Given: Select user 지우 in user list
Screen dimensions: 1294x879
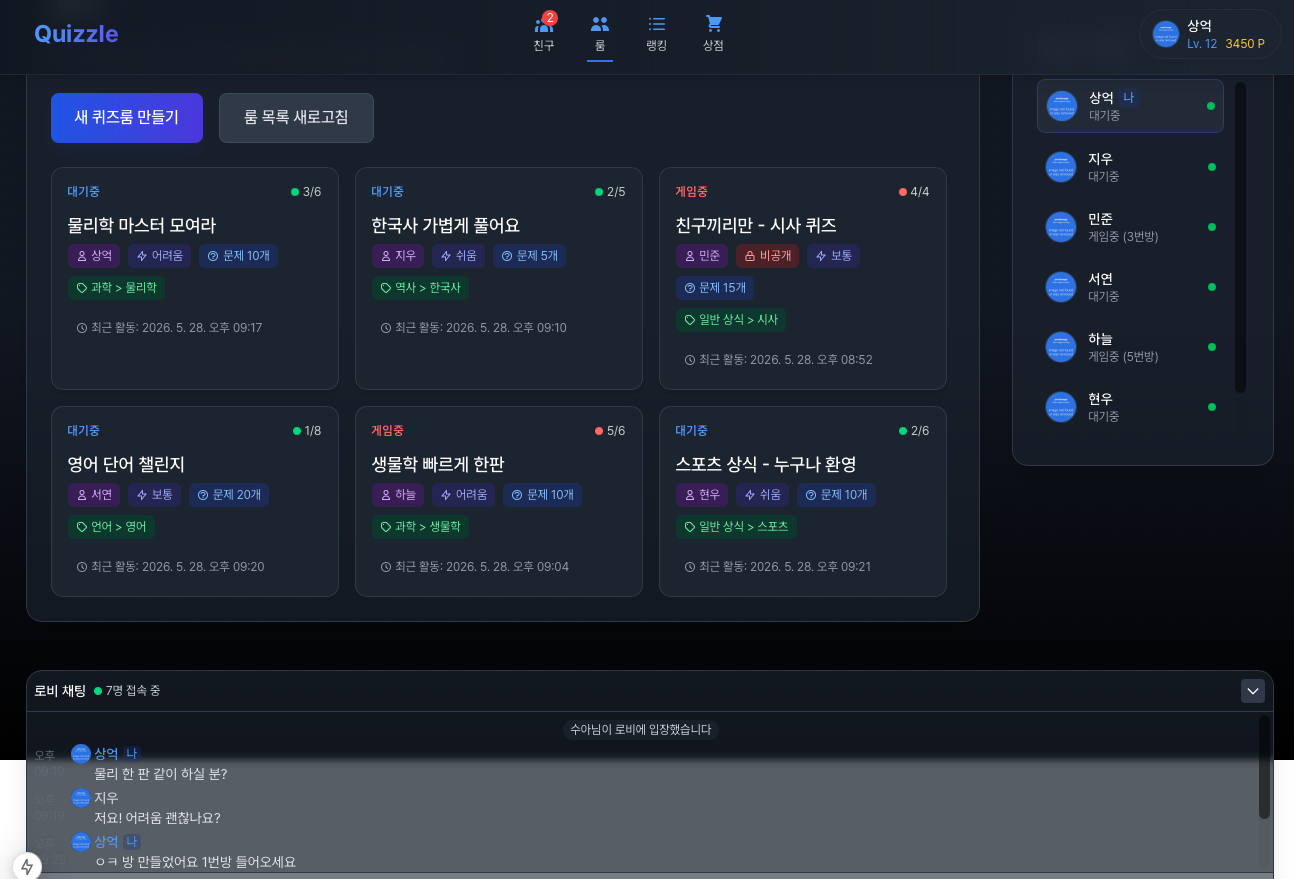Looking at the screenshot, I should click(1130, 167).
